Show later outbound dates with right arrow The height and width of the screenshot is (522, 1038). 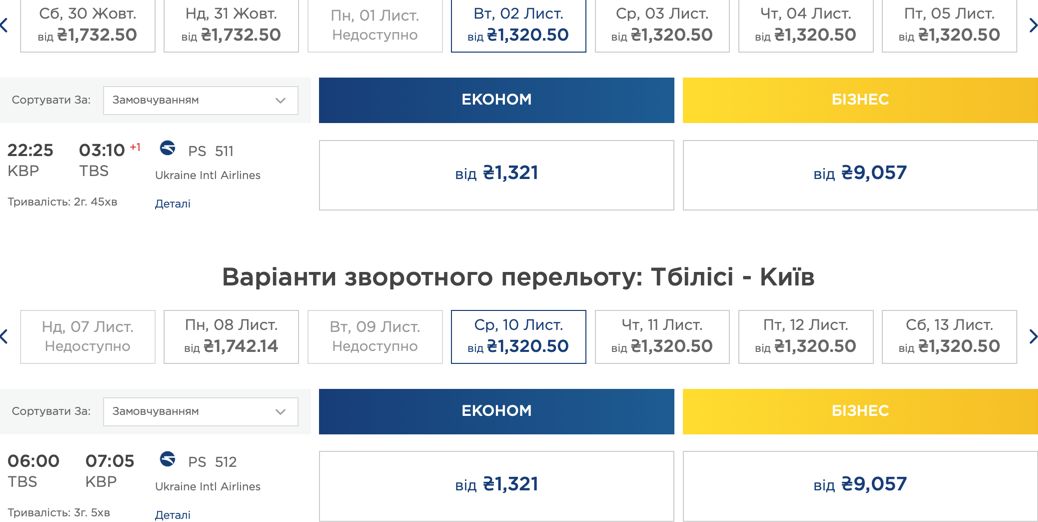[1033, 25]
